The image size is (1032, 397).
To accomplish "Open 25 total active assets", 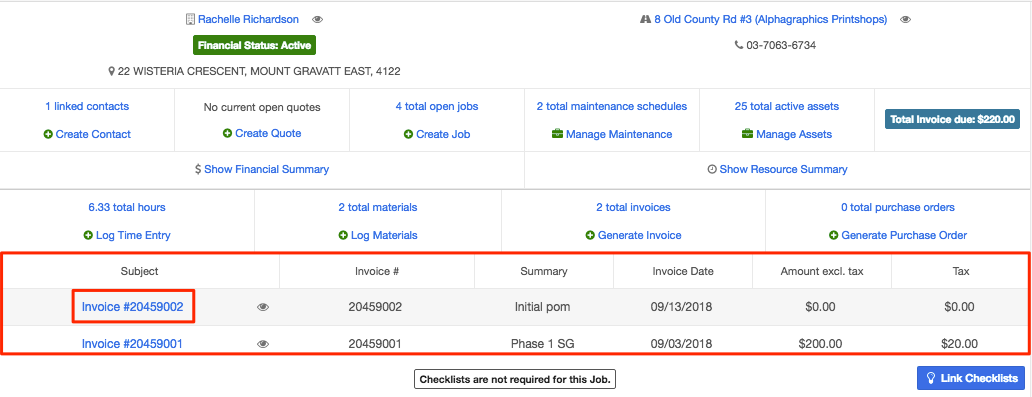I will [787, 106].
